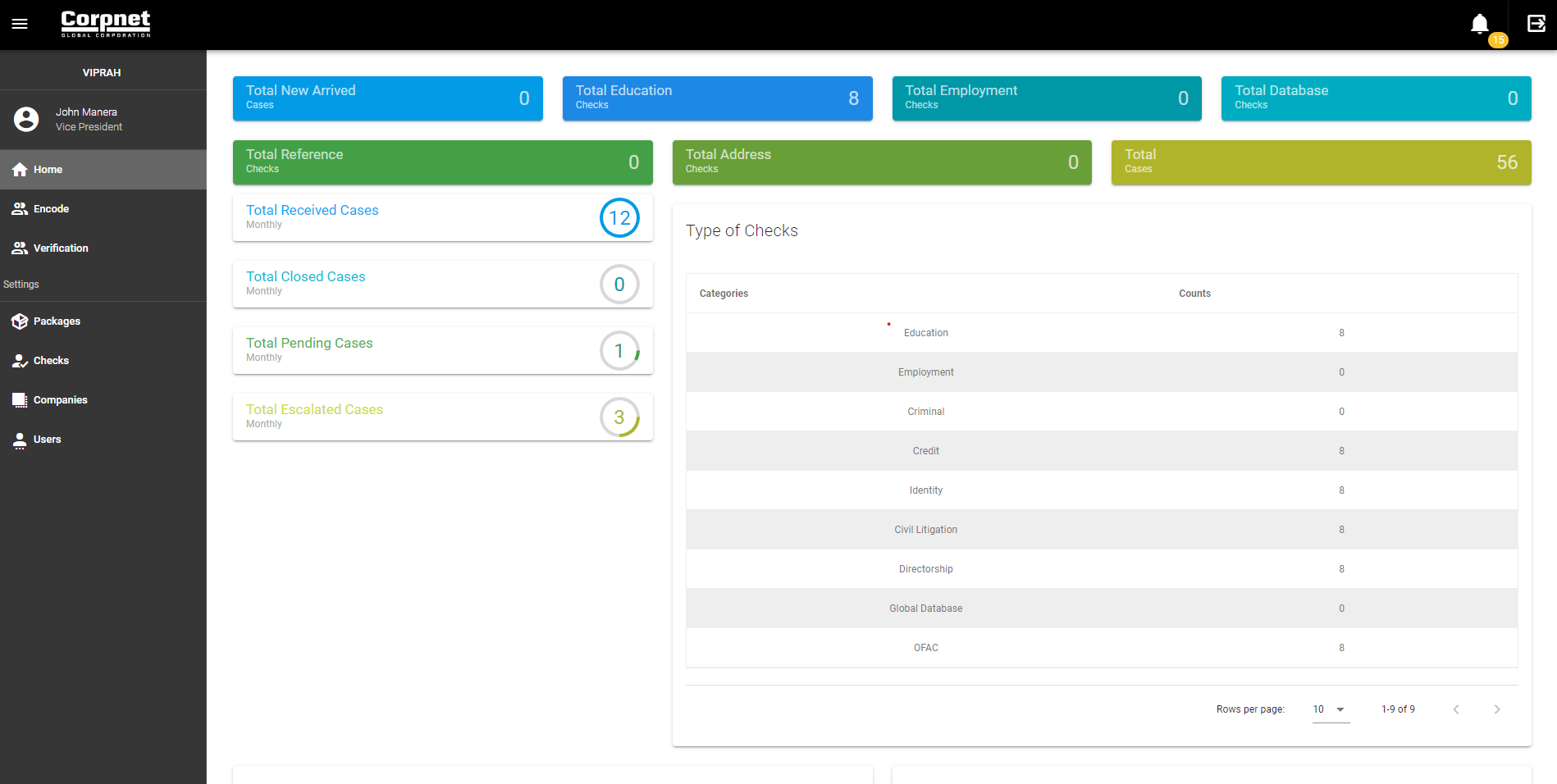Go to the Verification page
Viewport: 1557px width, 784px height.
click(x=61, y=248)
